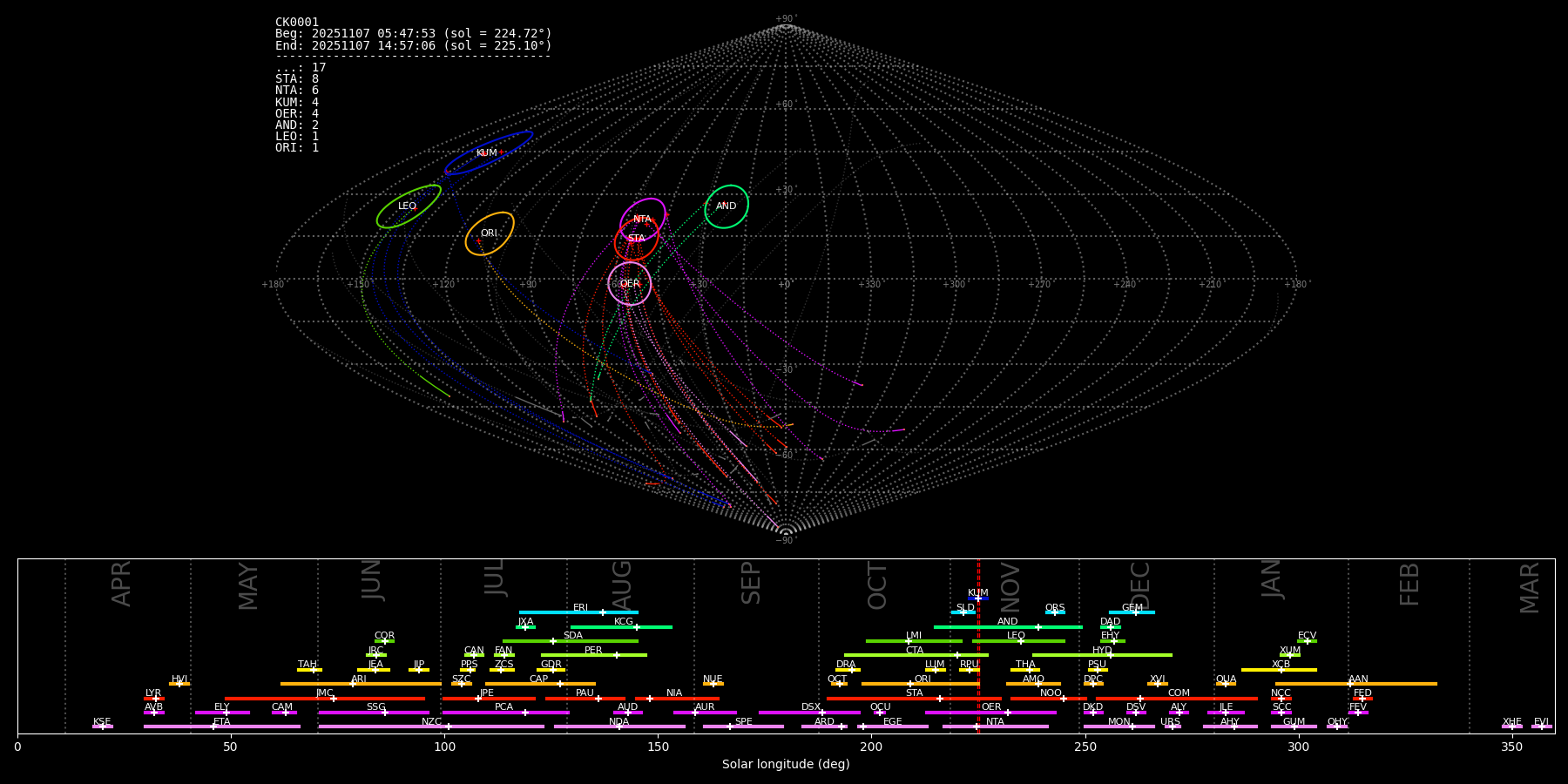Screen dimensions: 1568x784
Task: Click the CK0001 station title text
Action: (x=297, y=23)
